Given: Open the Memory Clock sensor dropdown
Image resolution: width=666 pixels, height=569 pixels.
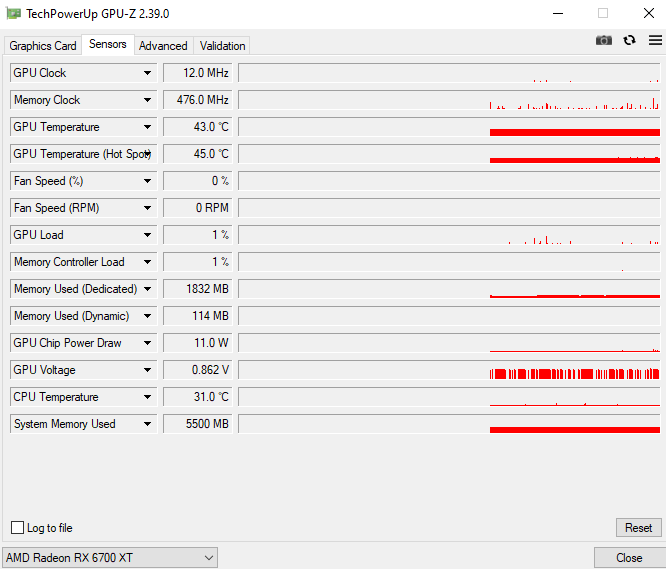Looking at the screenshot, I should tap(83, 100).
